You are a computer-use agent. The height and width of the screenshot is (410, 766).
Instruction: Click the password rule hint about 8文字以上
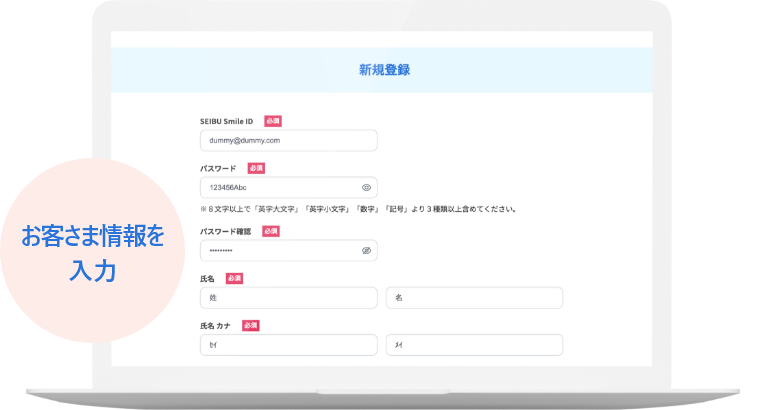(x=358, y=209)
